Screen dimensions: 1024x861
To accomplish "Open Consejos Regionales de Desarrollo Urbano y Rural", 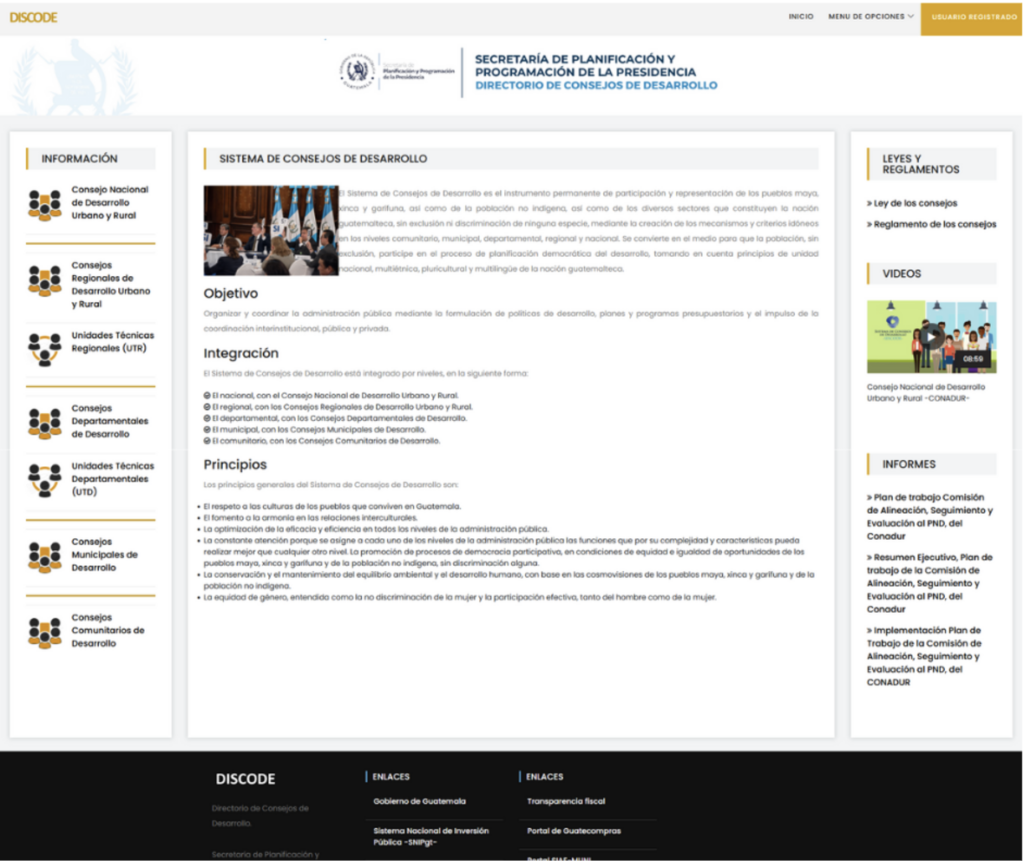I will pyautogui.click(x=110, y=285).
